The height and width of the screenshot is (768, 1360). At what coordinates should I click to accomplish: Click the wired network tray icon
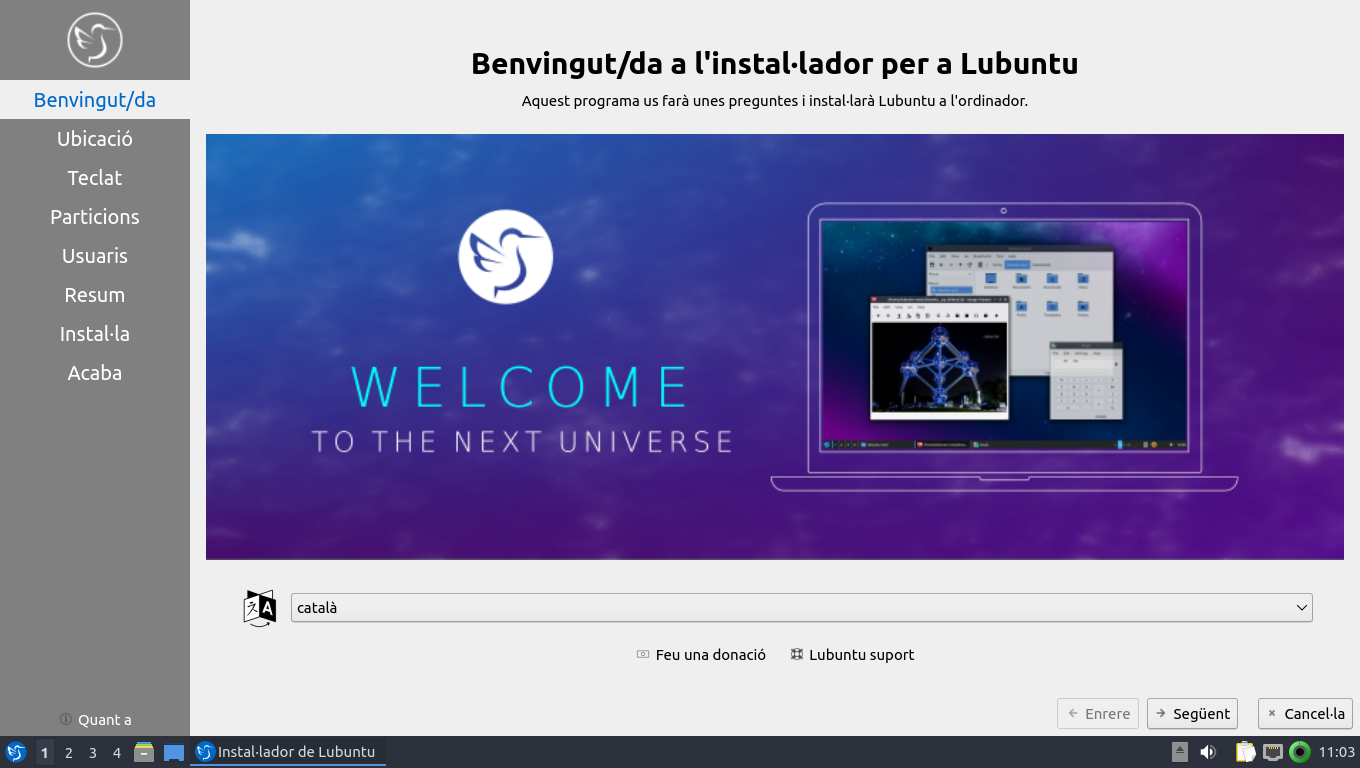[1273, 752]
